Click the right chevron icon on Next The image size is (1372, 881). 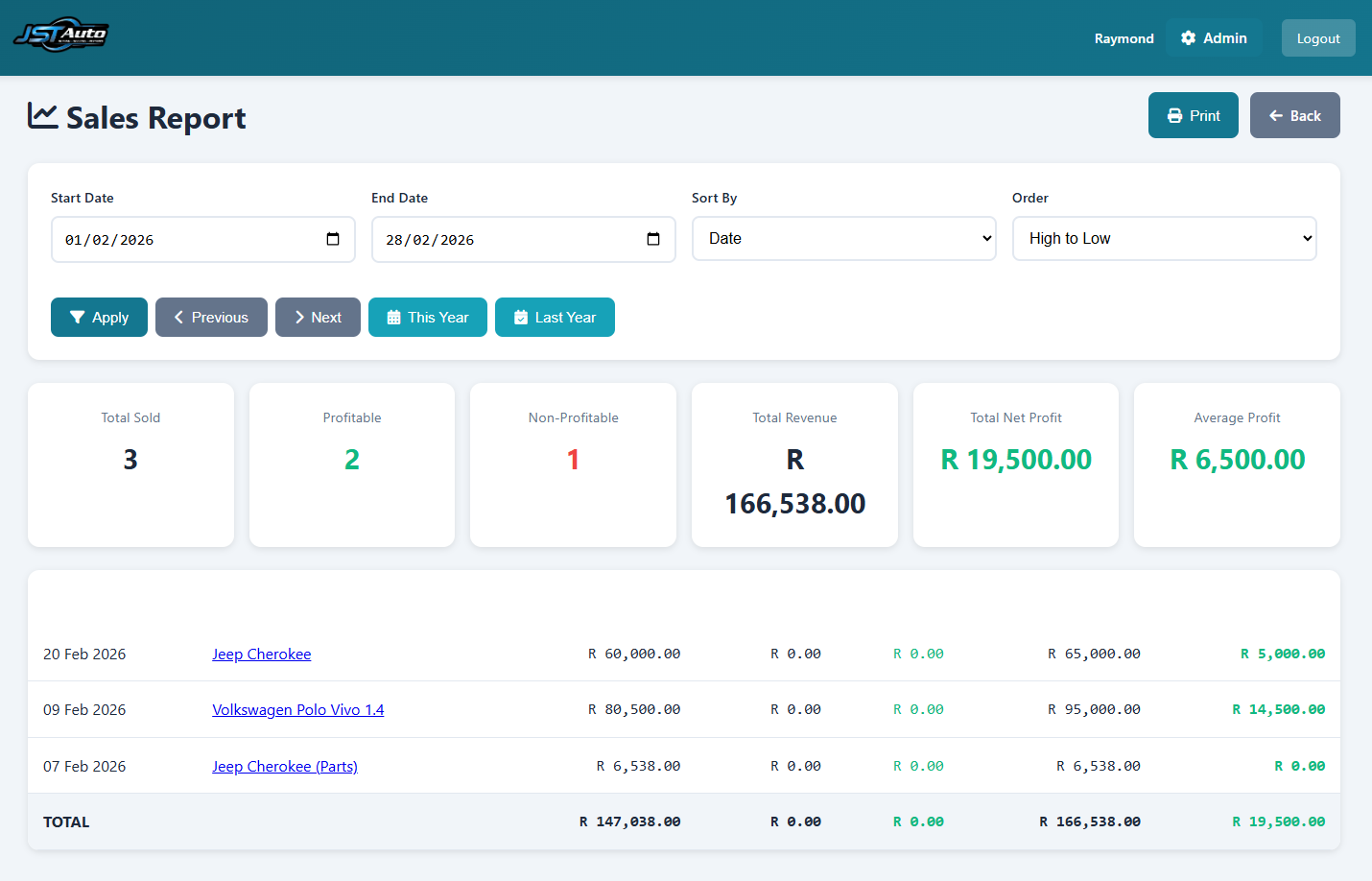[297, 317]
